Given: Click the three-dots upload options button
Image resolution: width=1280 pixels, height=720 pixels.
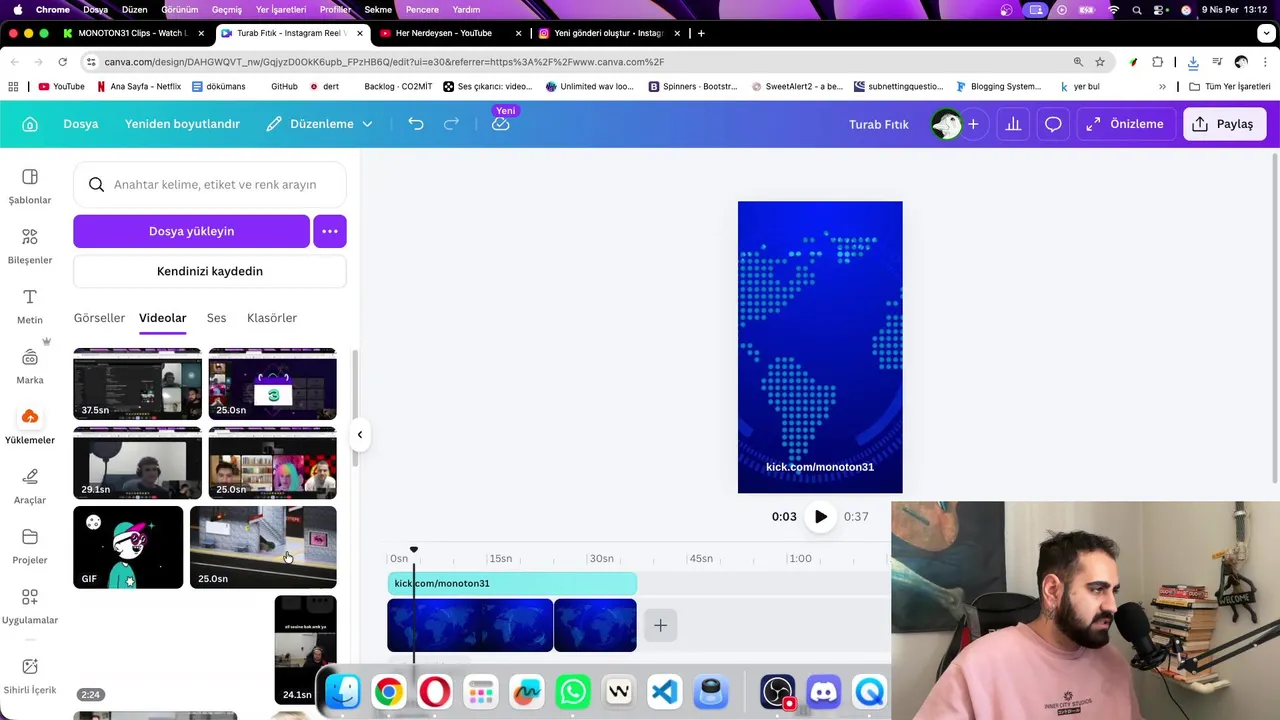Looking at the screenshot, I should 330,231.
